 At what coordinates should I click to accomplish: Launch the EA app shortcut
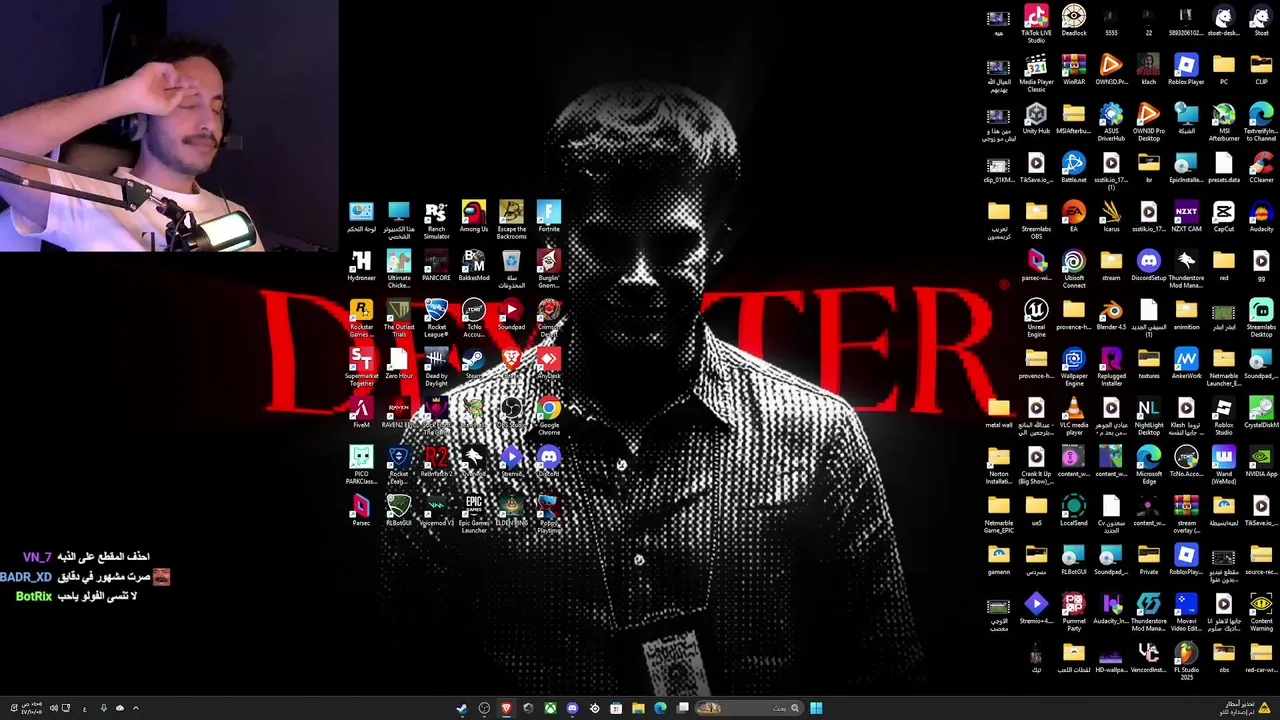pos(1074,217)
